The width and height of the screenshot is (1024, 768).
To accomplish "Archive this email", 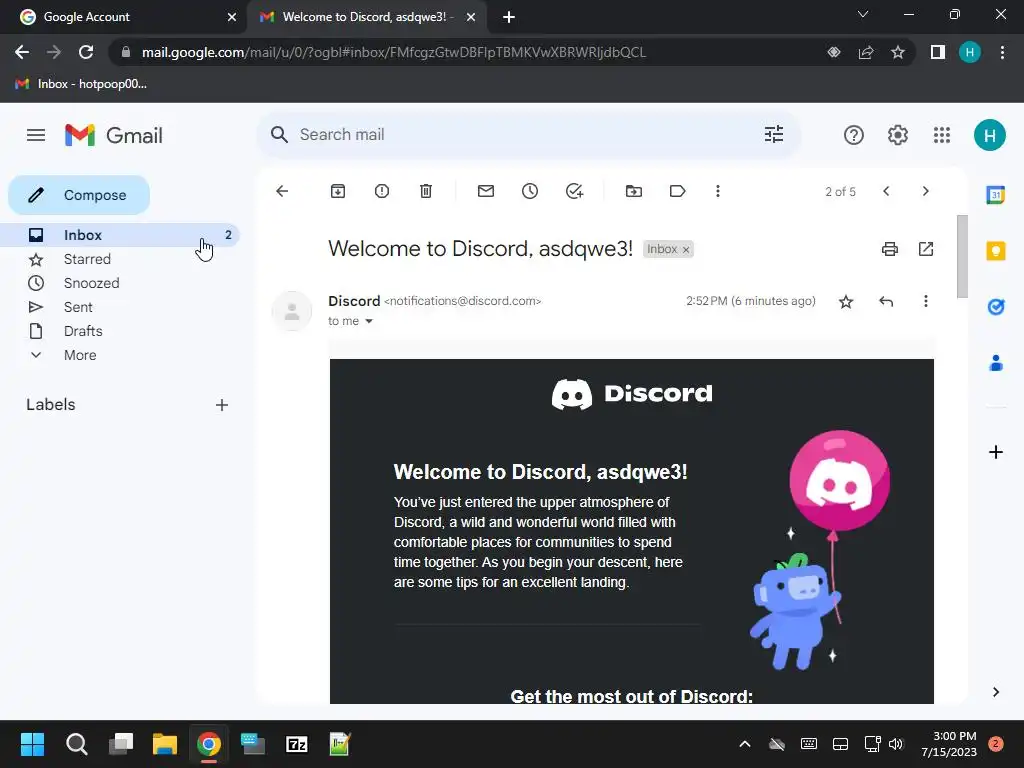I will [338, 191].
